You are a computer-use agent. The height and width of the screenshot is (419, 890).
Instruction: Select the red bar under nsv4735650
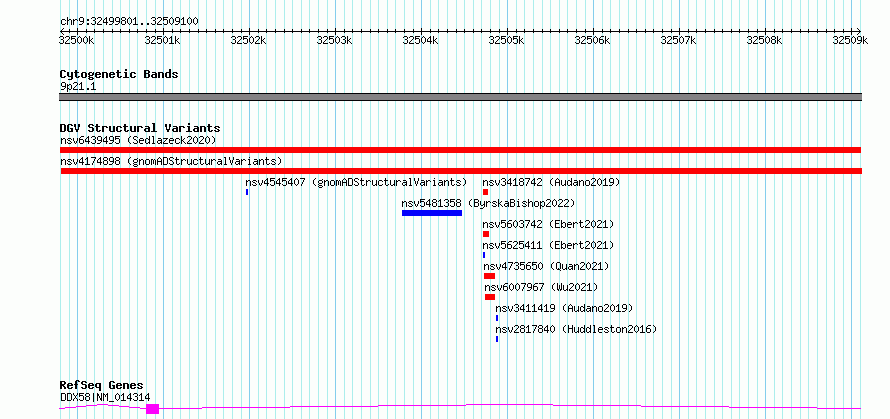point(489,276)
